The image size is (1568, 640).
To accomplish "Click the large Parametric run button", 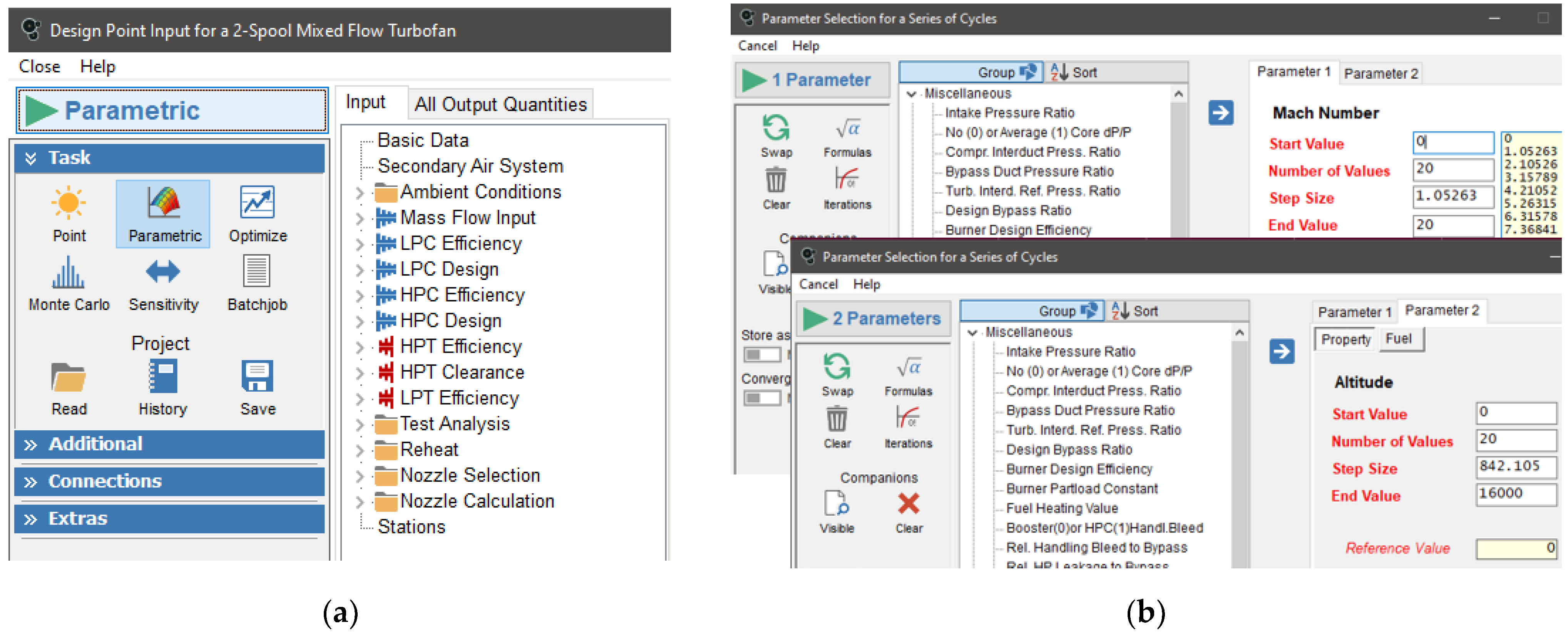I will pyautogui.click(x=172, y=111).
